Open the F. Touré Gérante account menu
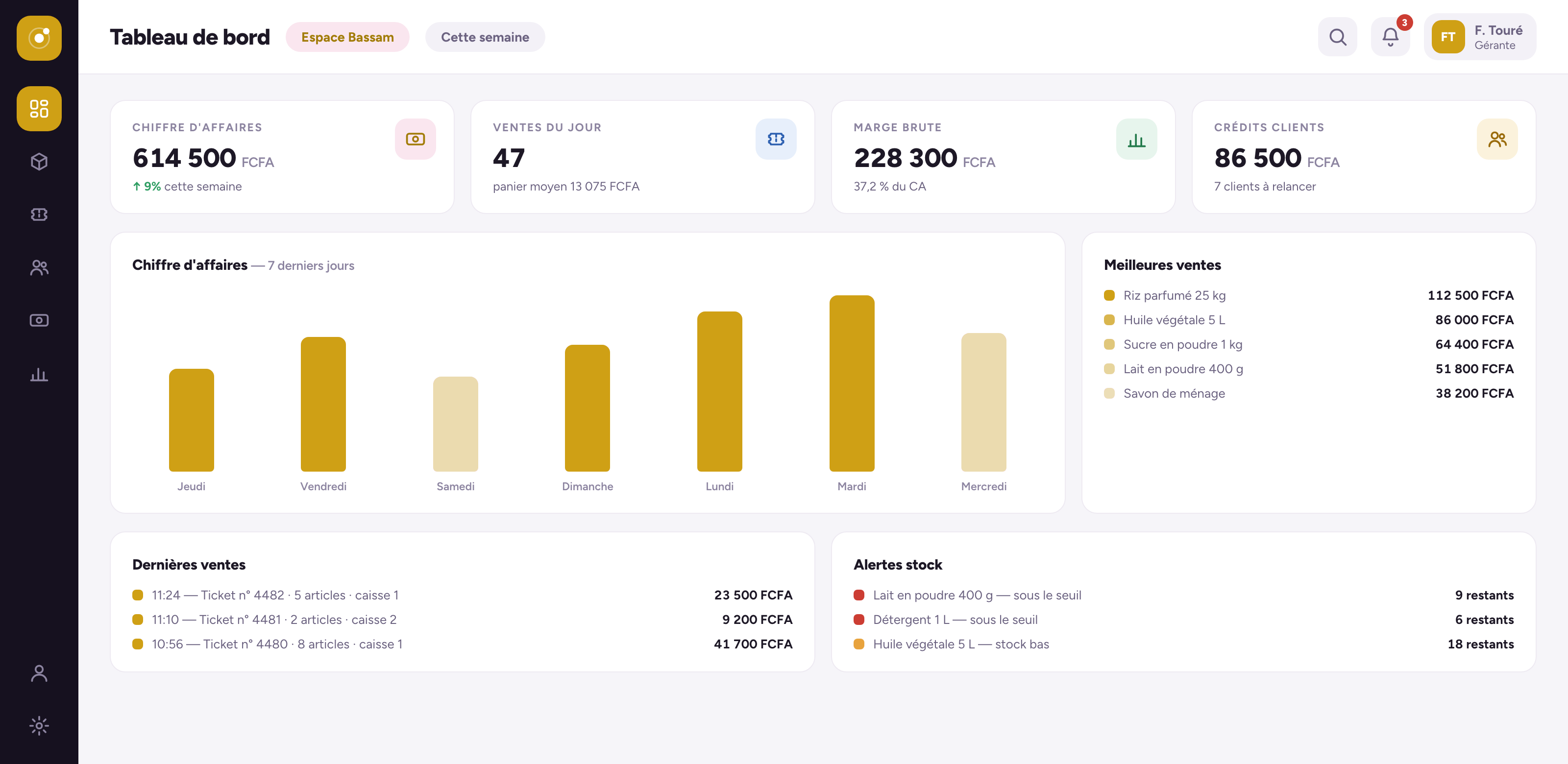This screenshot has width=1568, height=764. [x=1479, y=37]
